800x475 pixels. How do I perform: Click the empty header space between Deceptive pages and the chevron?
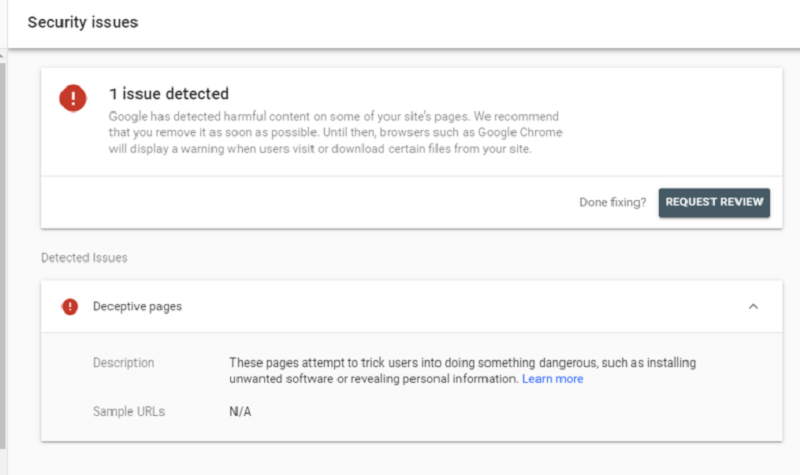450,307
